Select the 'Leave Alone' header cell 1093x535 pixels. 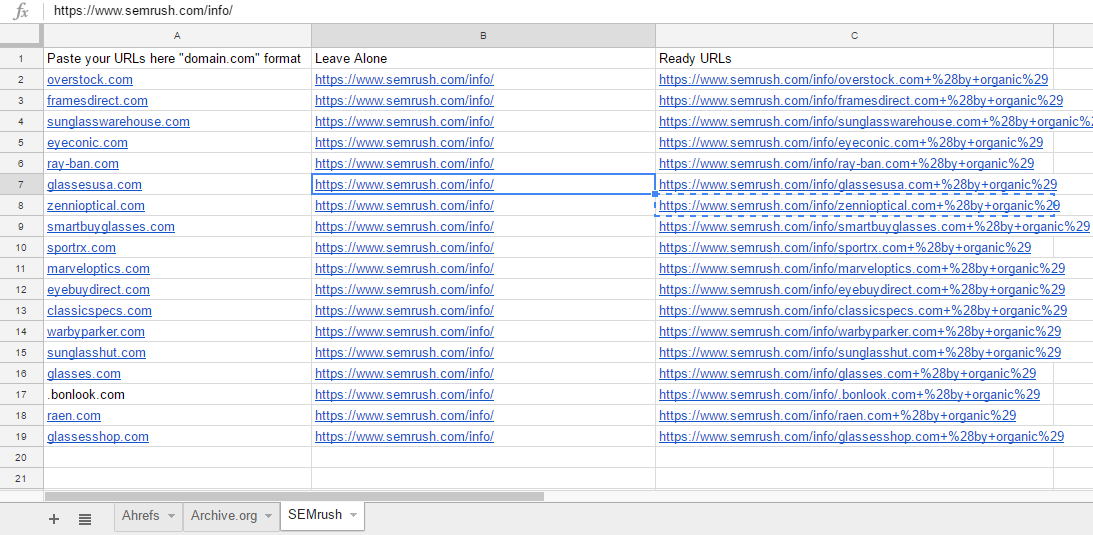pyautogui.click(x=483, y=59)
